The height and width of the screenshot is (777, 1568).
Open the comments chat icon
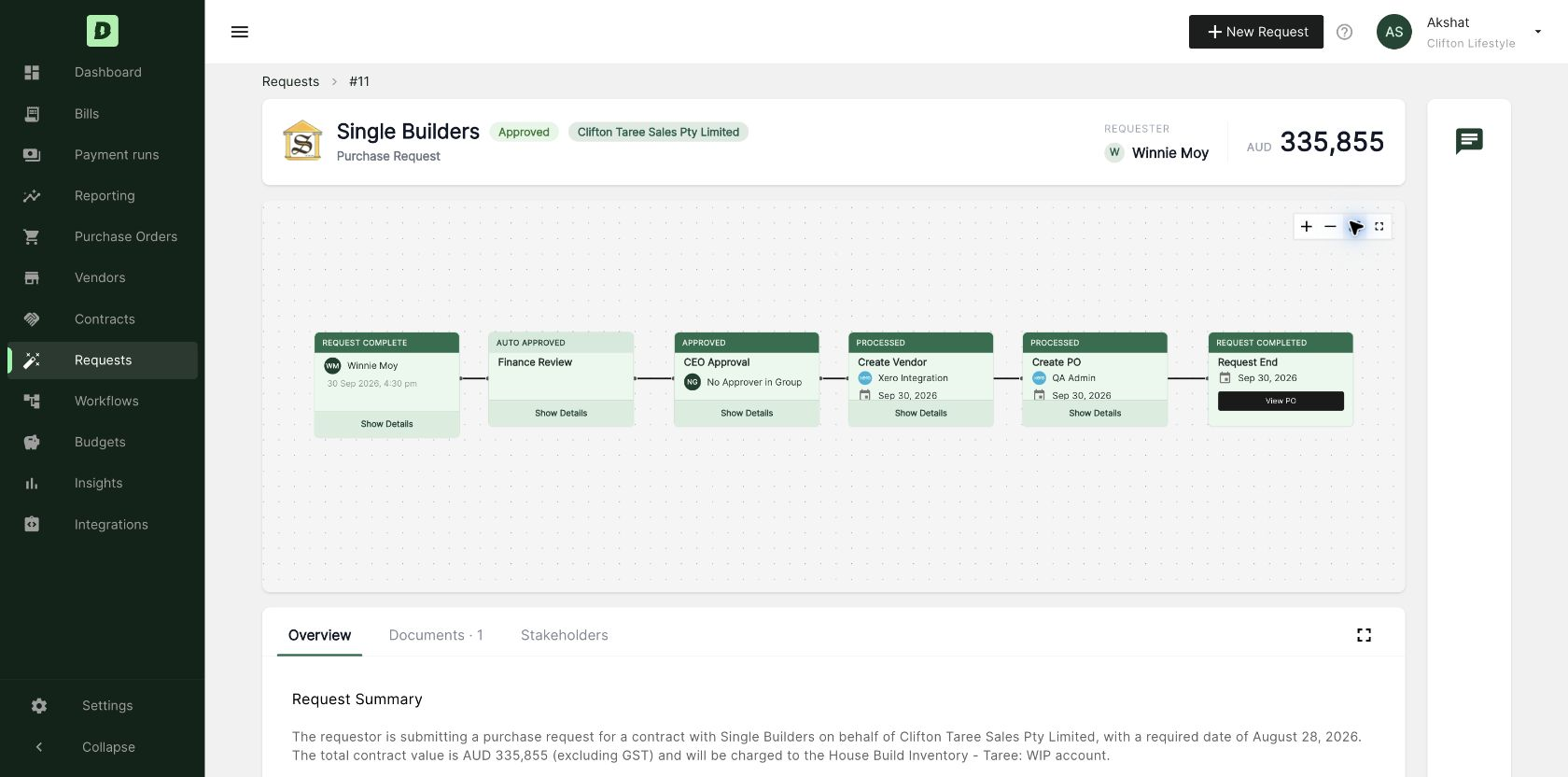pos(1469,141)
